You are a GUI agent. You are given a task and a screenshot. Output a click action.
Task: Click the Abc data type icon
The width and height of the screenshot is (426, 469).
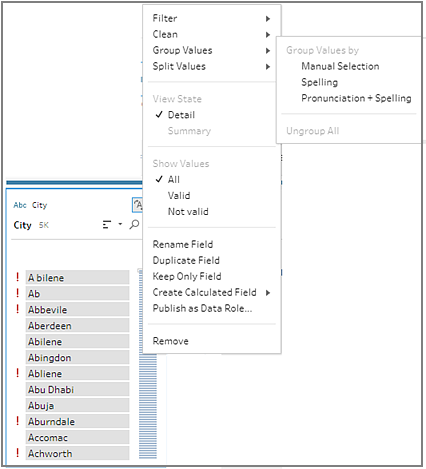pos(20,205)
